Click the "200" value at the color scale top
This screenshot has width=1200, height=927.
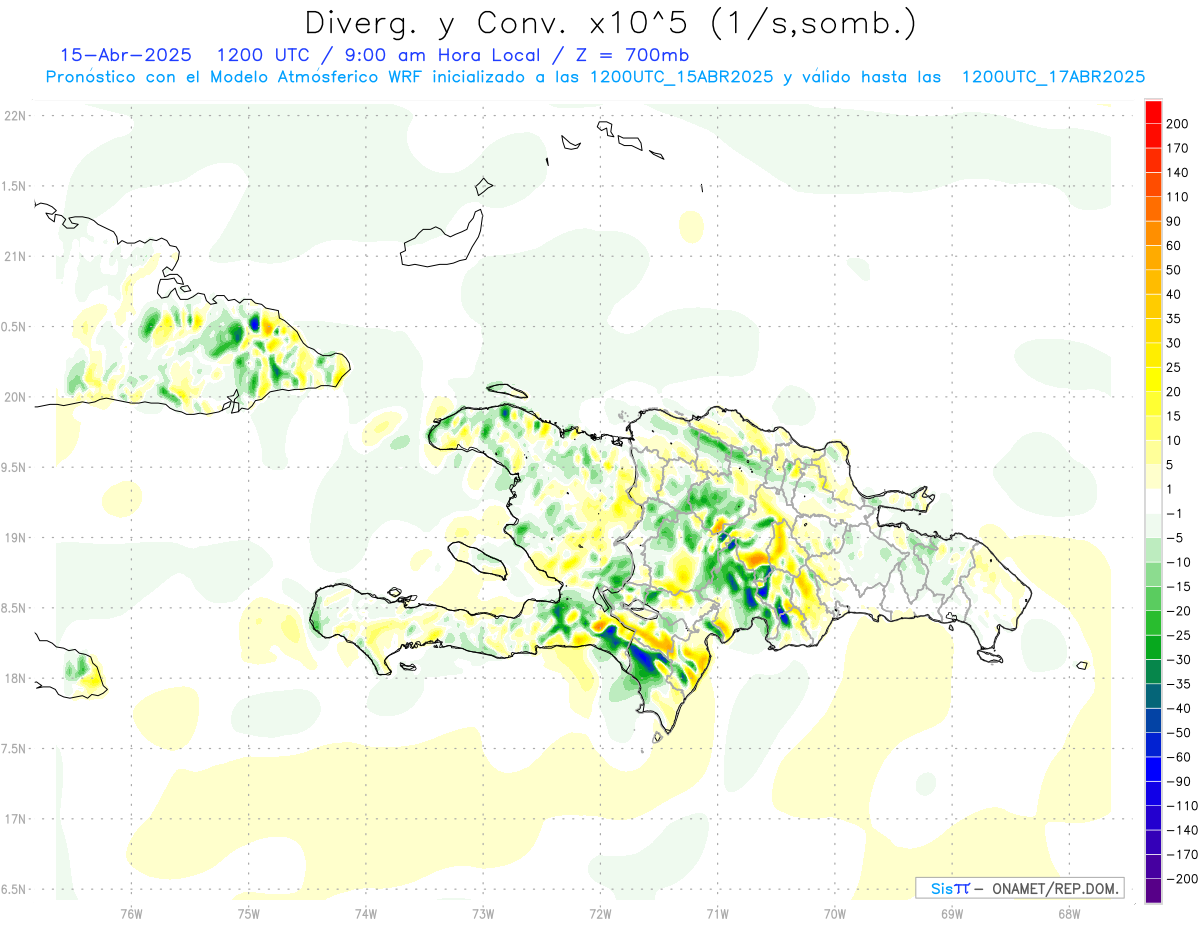pyautogui.click(x=1177, y=124)
